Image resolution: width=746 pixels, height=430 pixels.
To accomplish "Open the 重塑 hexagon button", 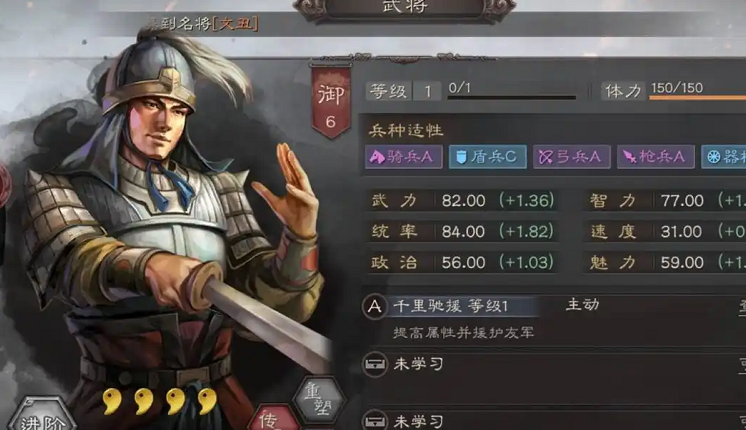I will click(x=319, y=399).
